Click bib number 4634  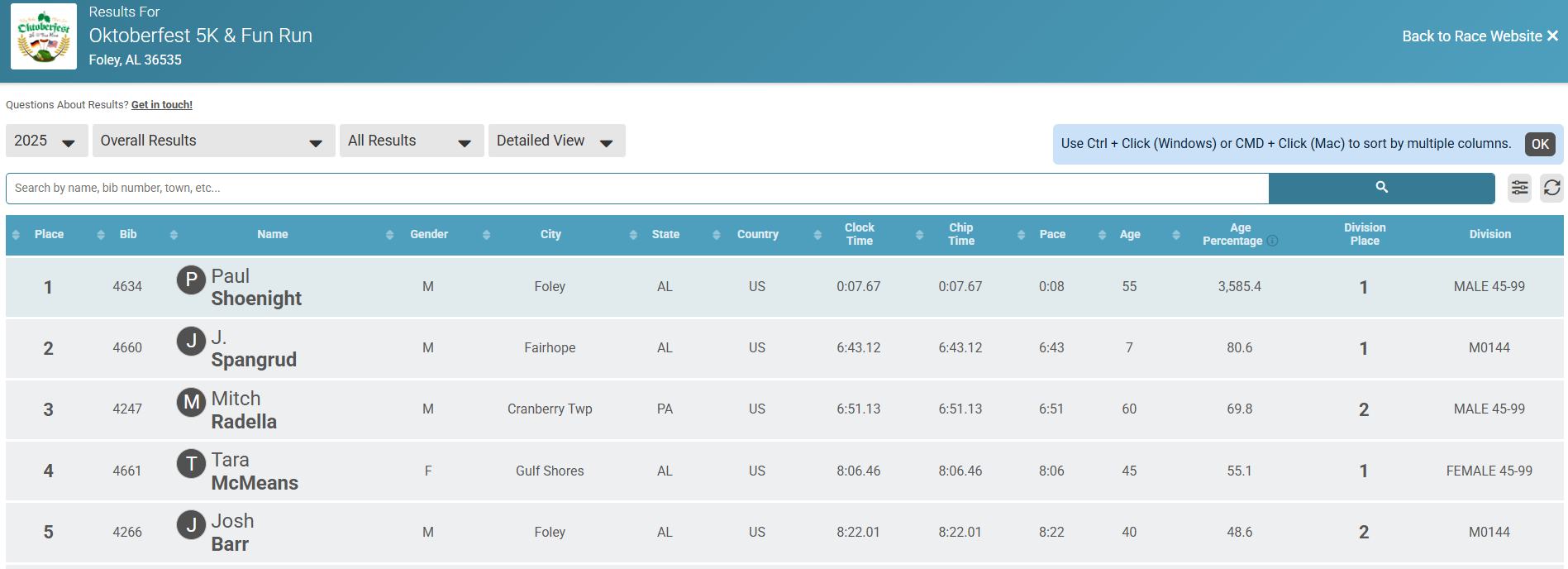point(127,286)
